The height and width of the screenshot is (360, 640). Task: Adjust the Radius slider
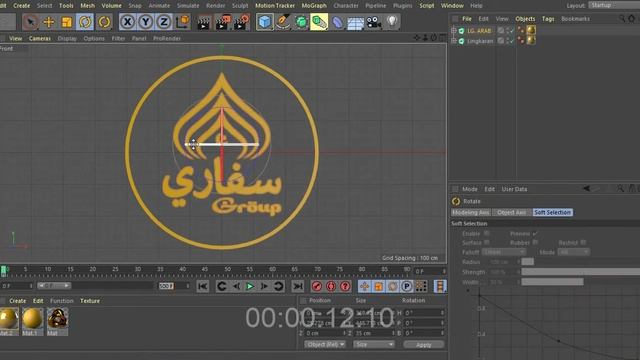pos(527,262)
